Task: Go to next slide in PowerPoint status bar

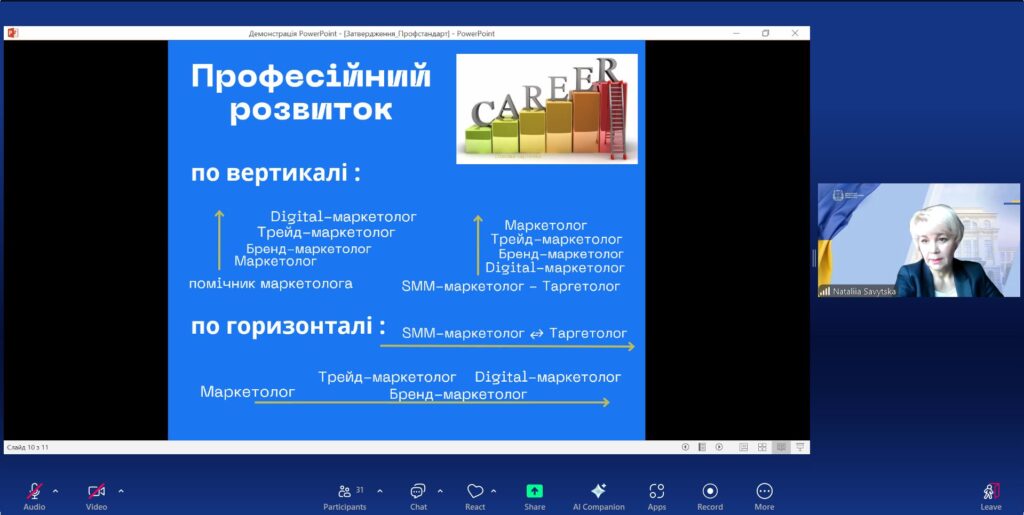Action: tap(719, 447)
